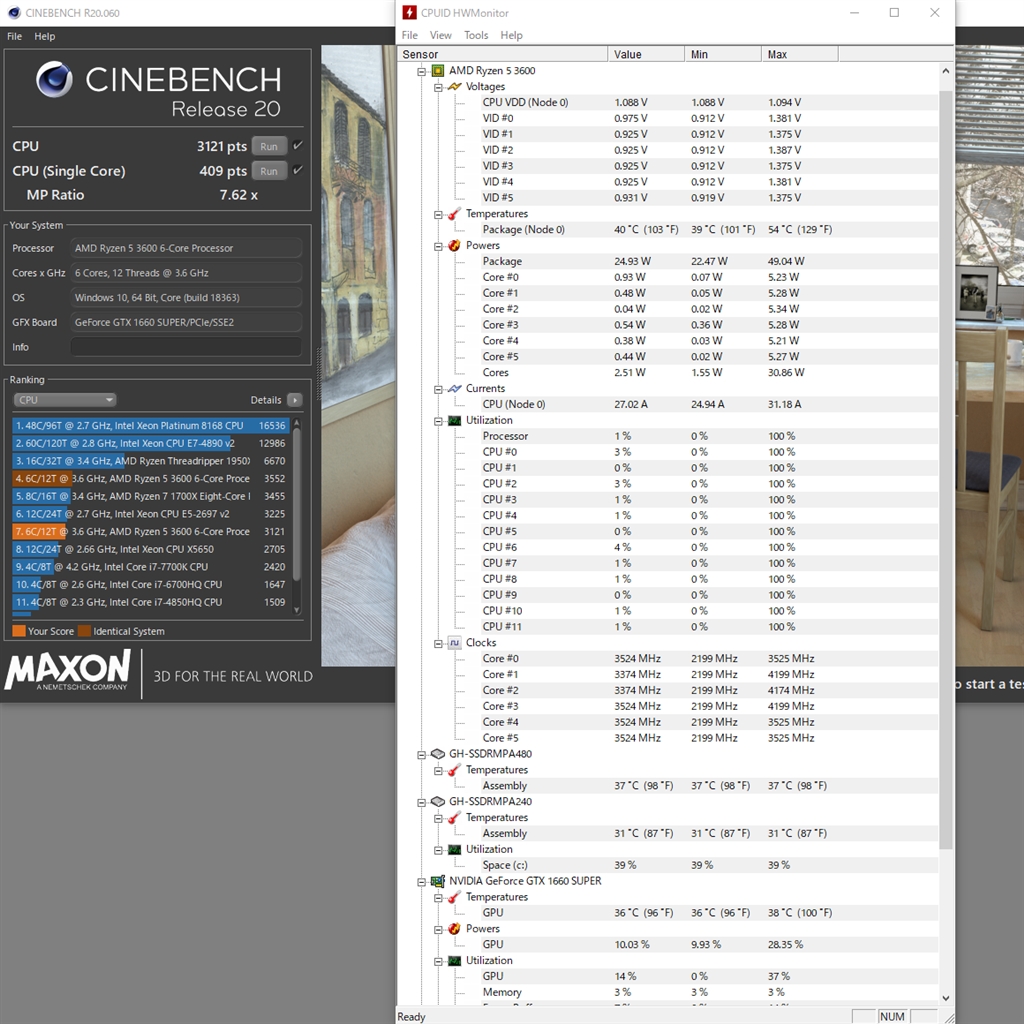Collapse the Currents group
The width and height of the screenshot is (1024, 1024).
click(438, 389)
